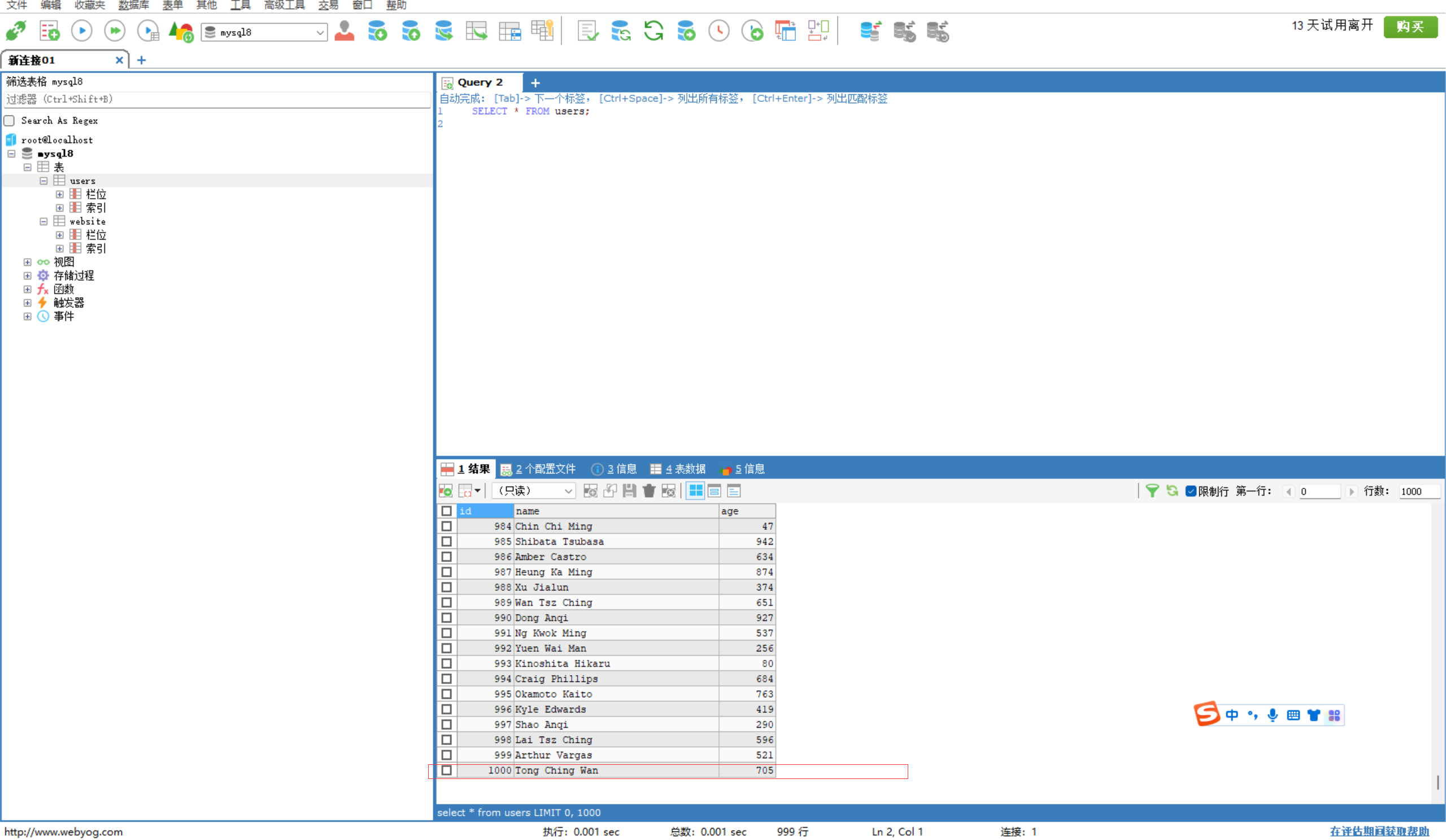This screenshot has height=840, width=1446.
Task: Click the Execute All Queries fast-forward icon
Action: click(115, 31)
